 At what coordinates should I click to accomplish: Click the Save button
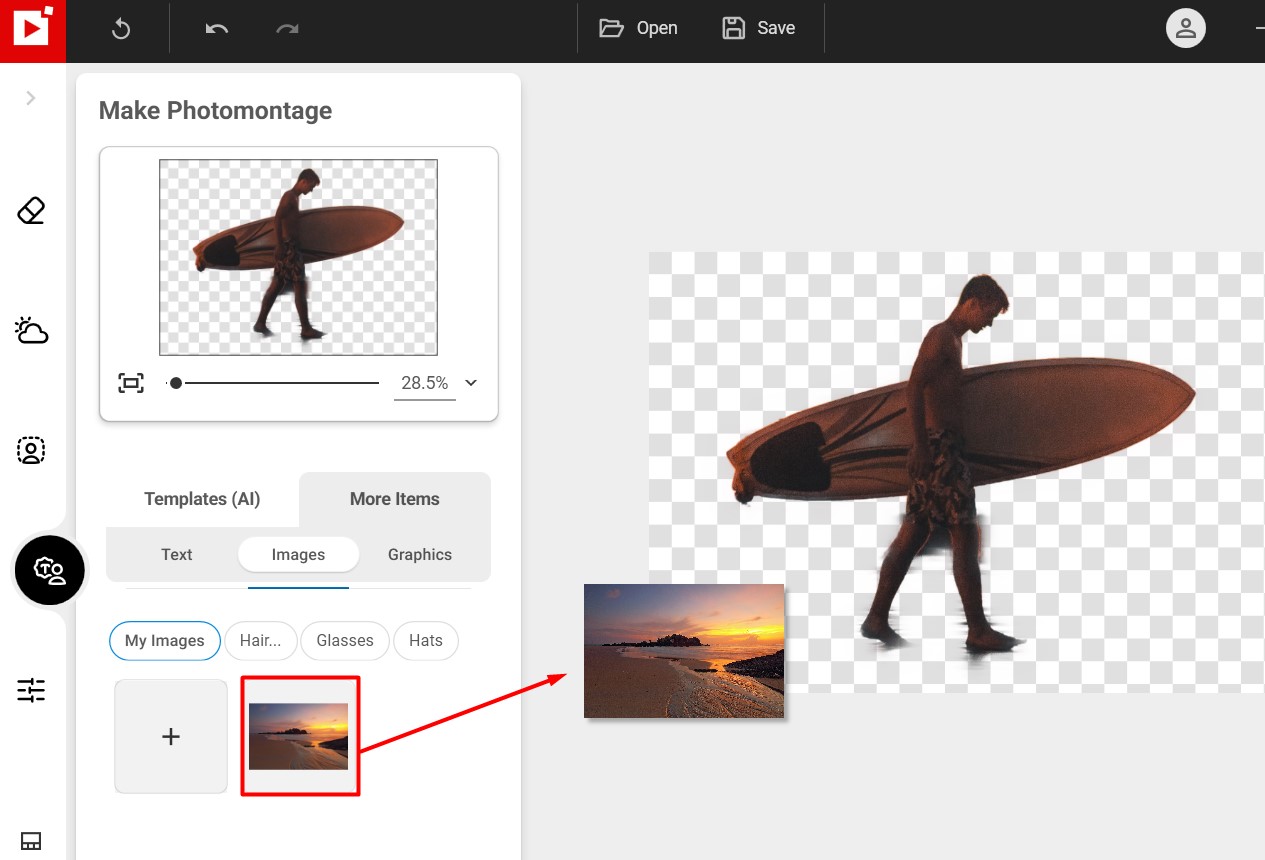coord(758,28)
